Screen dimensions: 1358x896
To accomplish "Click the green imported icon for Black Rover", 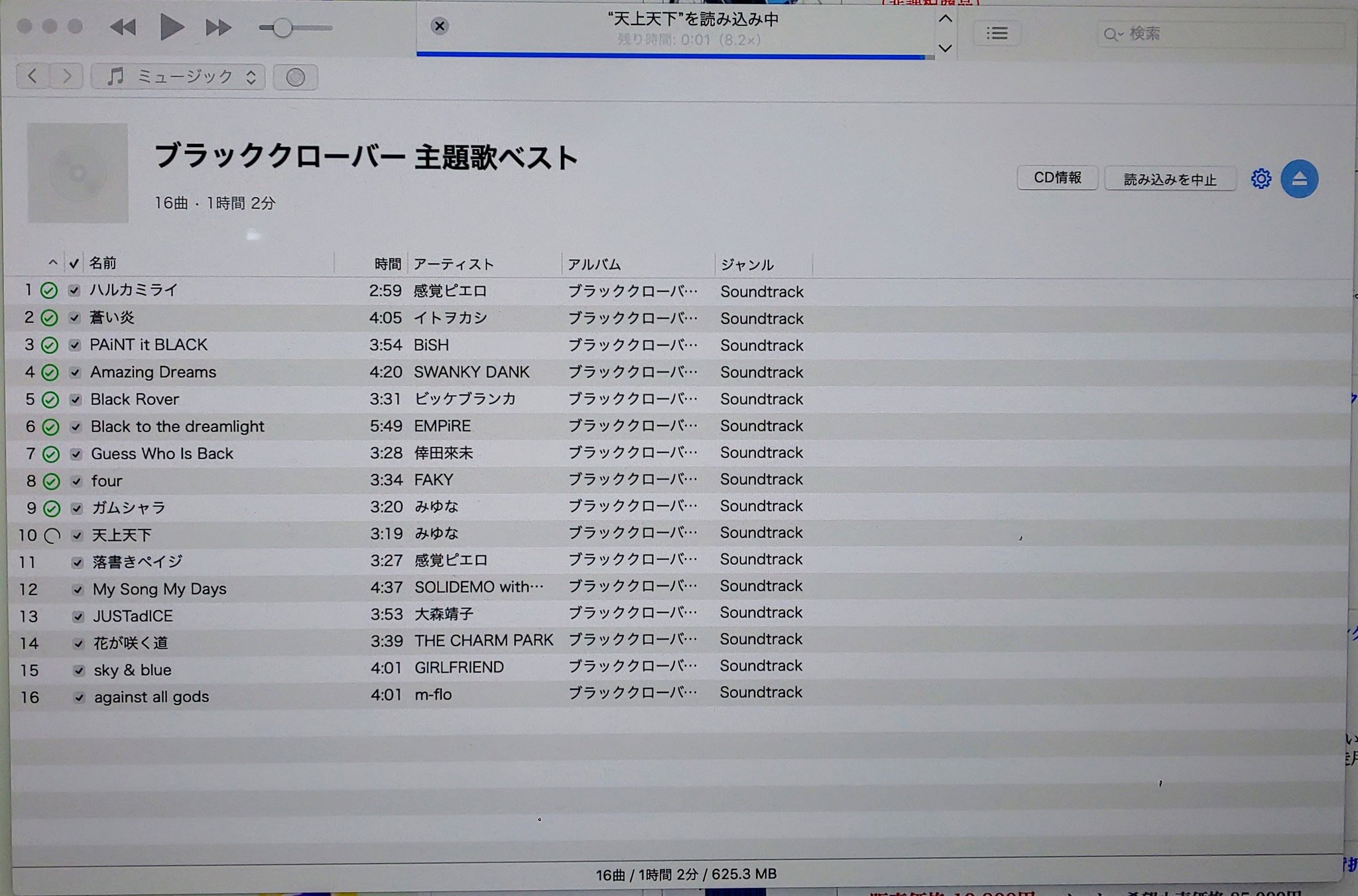I will [x=50, y=400].
